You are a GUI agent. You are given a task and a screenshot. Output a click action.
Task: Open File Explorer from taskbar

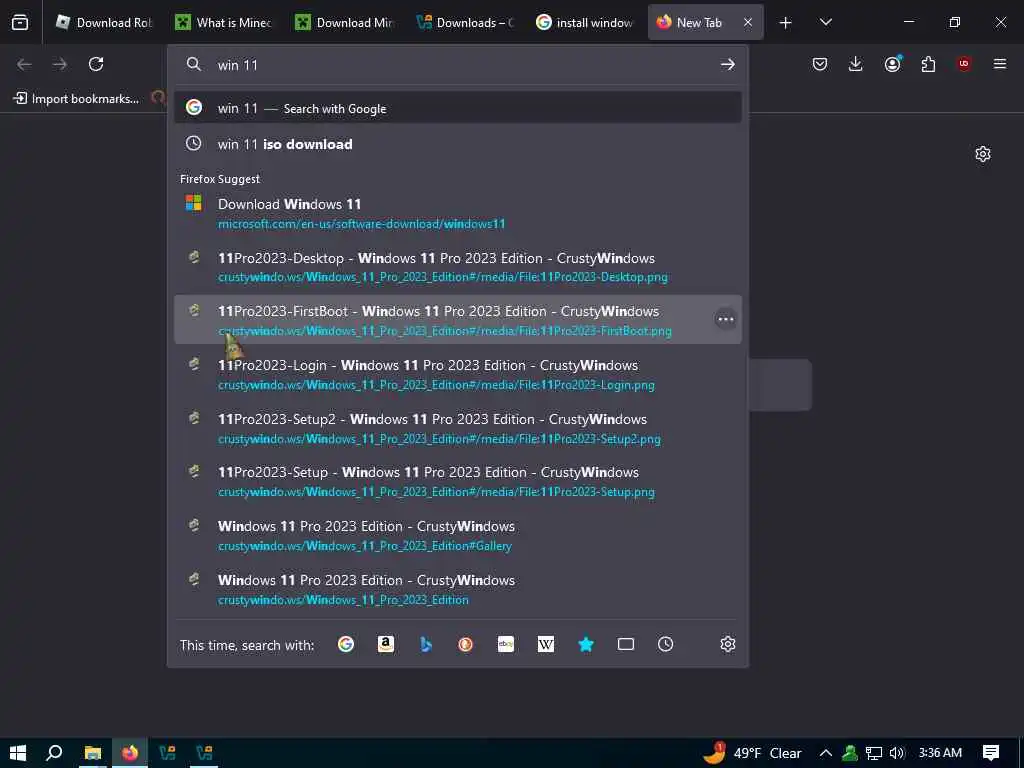point(93,753)
